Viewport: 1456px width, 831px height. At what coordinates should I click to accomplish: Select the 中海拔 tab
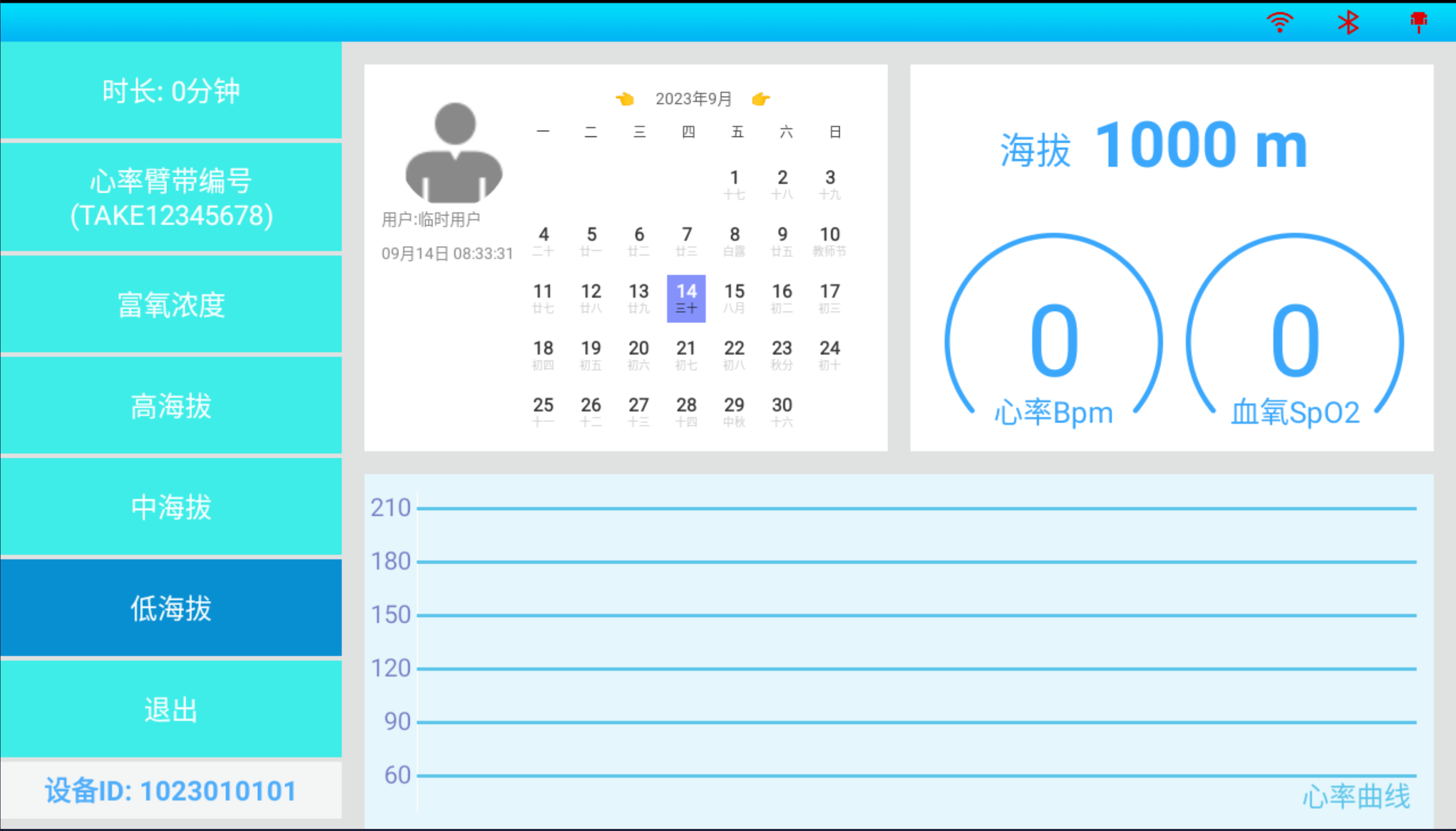pos(170,507)
